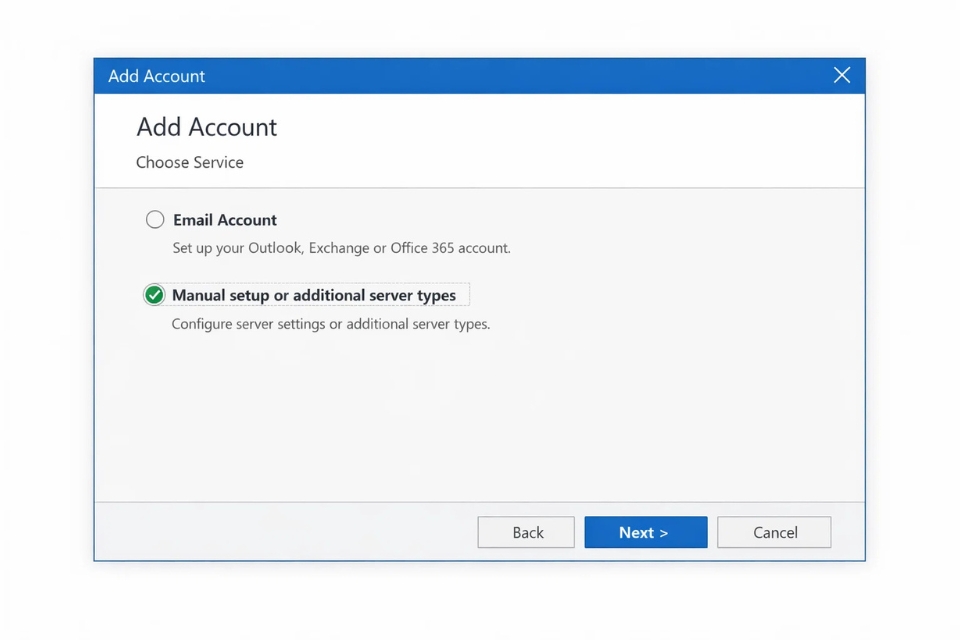
Task: Click Back to return to previous step
Action: (x=525, y=532)
